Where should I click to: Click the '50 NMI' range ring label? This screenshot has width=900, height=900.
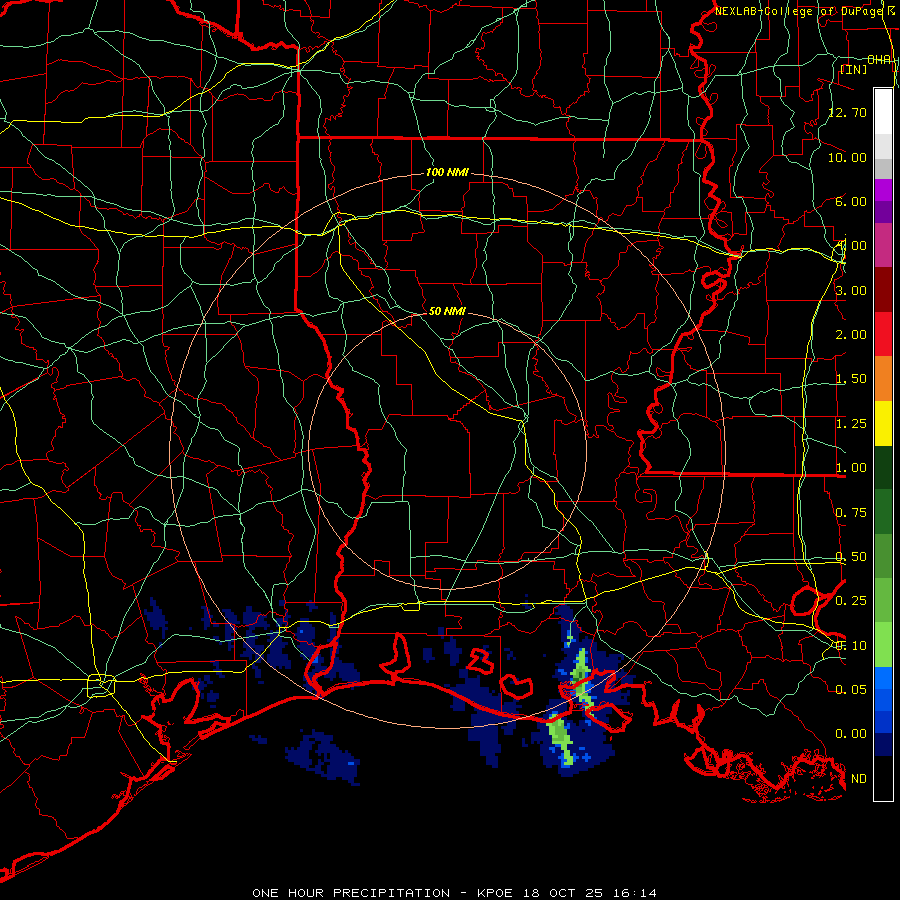(x=447, y=311)
